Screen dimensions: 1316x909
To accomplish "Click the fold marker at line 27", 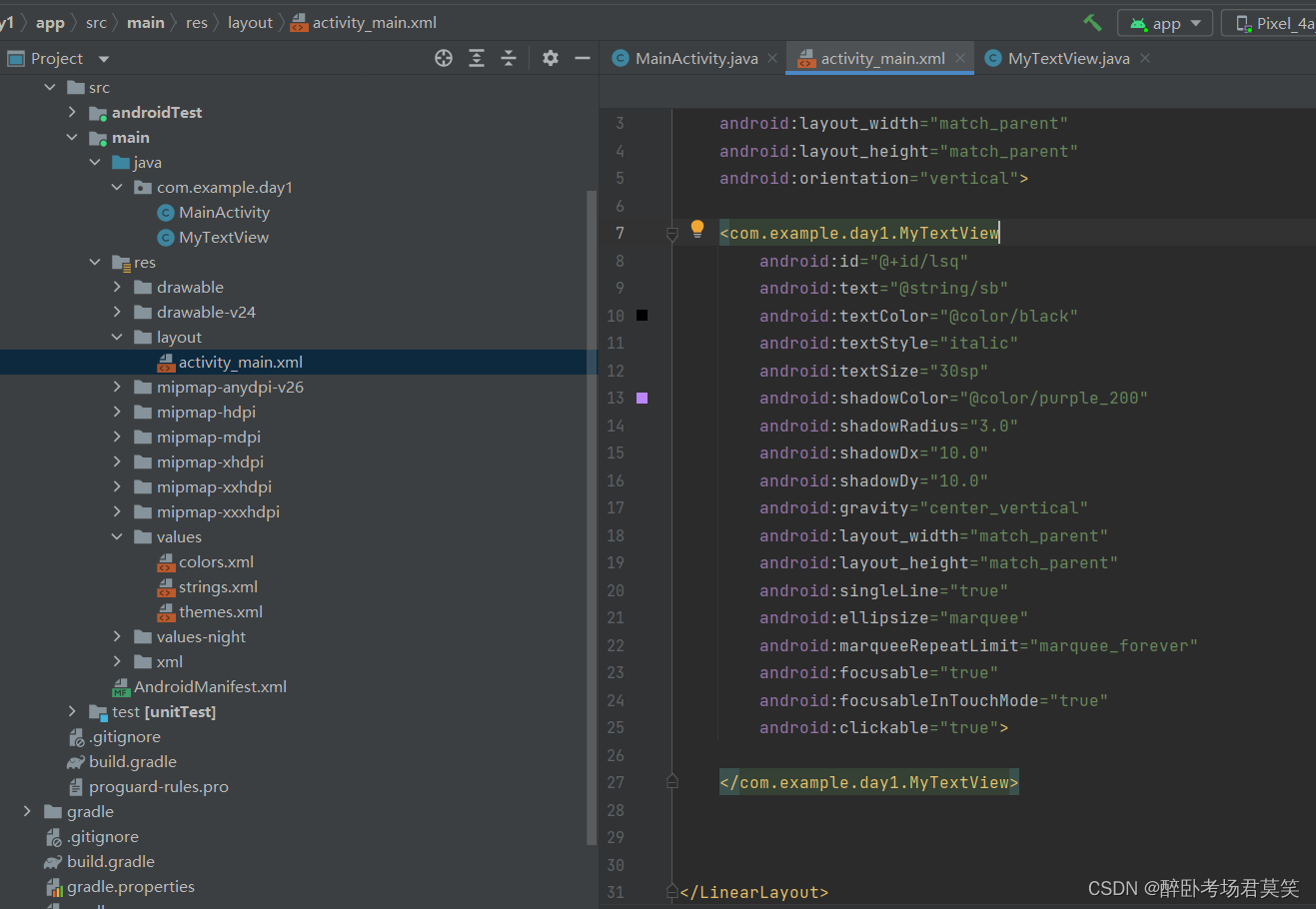I will [671, 782].
